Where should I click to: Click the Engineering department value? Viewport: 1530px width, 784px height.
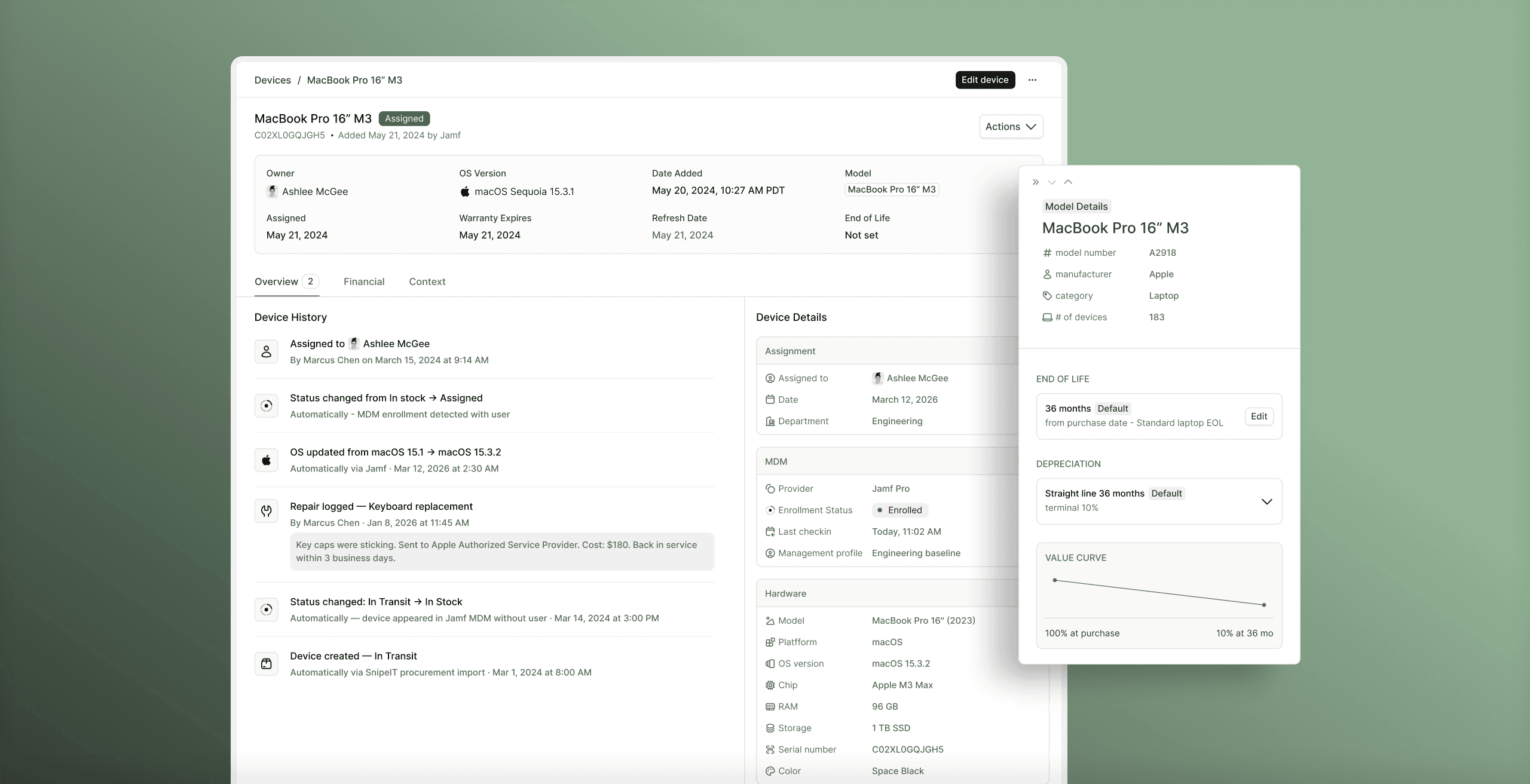897,421
